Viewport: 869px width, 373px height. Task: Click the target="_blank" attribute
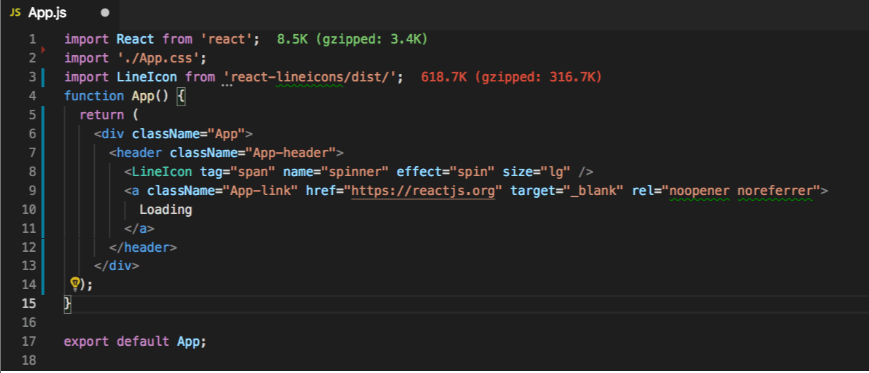pyautogui.click(x=568, y=191)
